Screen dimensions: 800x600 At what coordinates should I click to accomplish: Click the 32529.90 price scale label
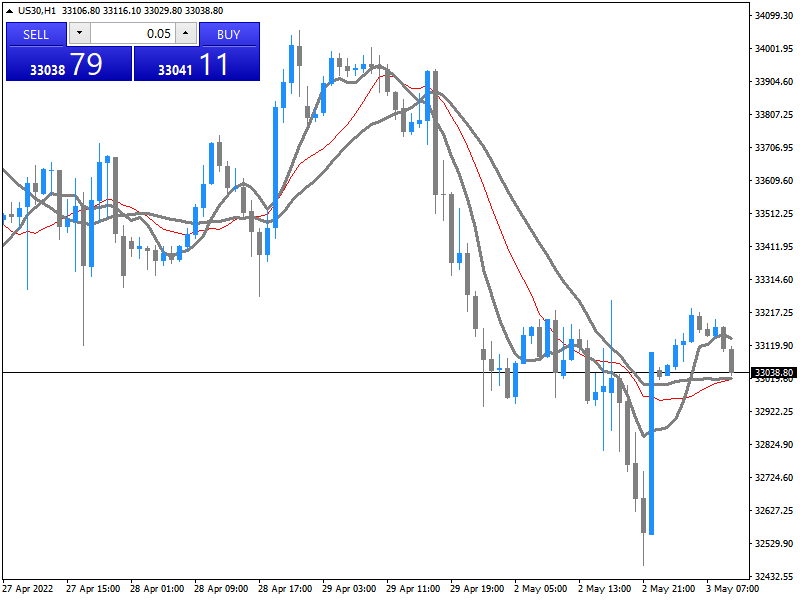pyautogui.click(x=774, y=544)
